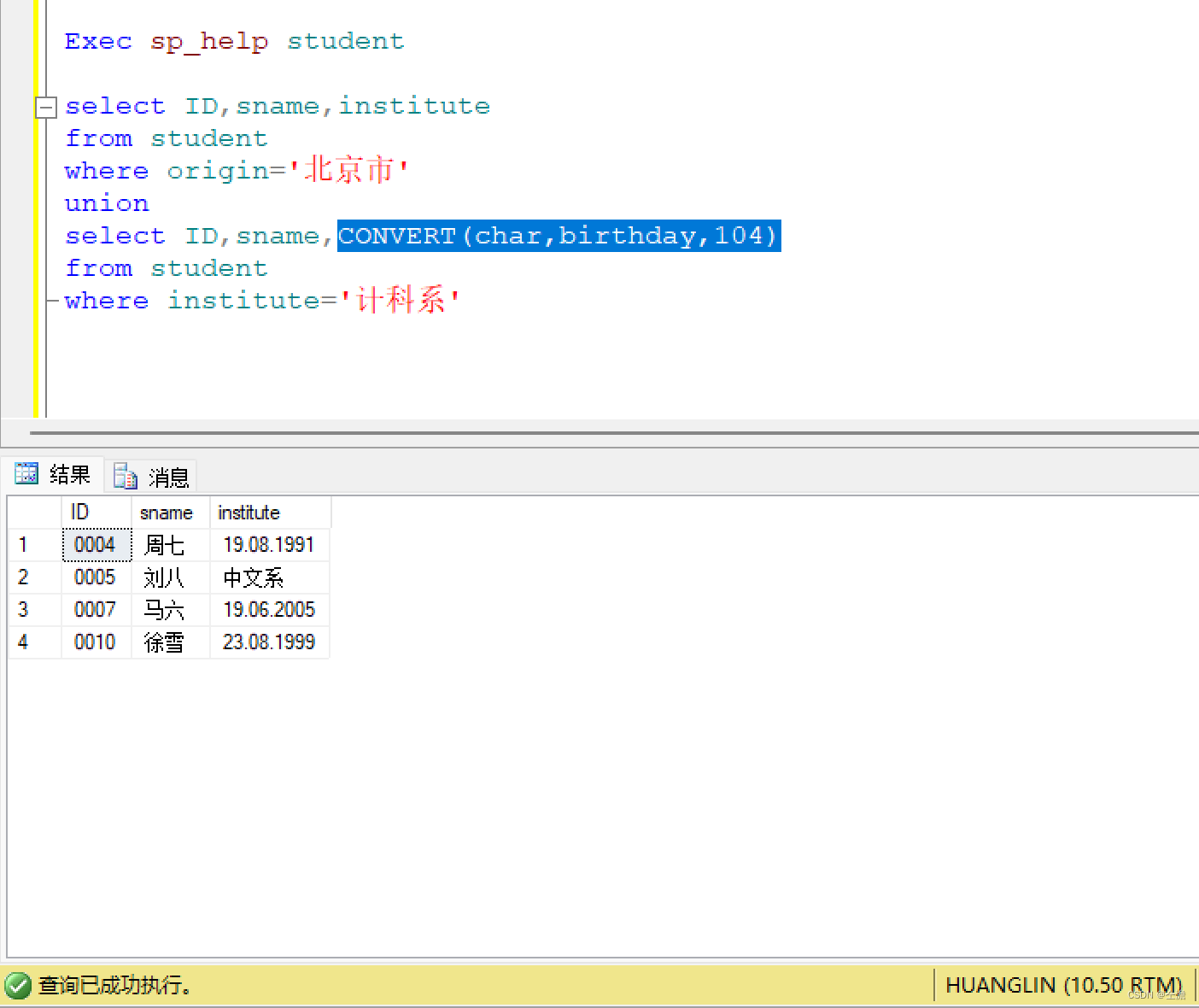Click the name cell 周七
The width and height of the screenshot is (1199, 1008).
[171, 545]
